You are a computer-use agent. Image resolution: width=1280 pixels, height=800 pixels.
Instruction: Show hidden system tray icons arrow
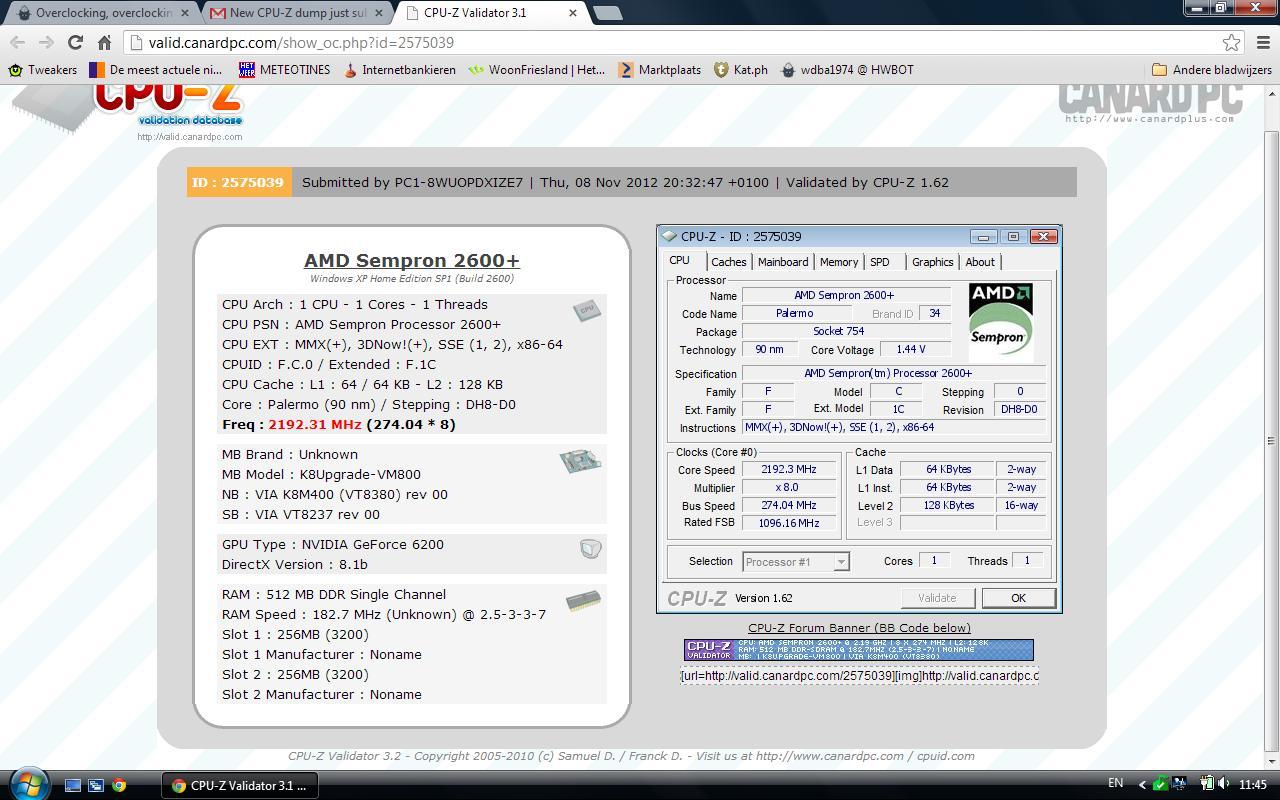point(1144,785)
